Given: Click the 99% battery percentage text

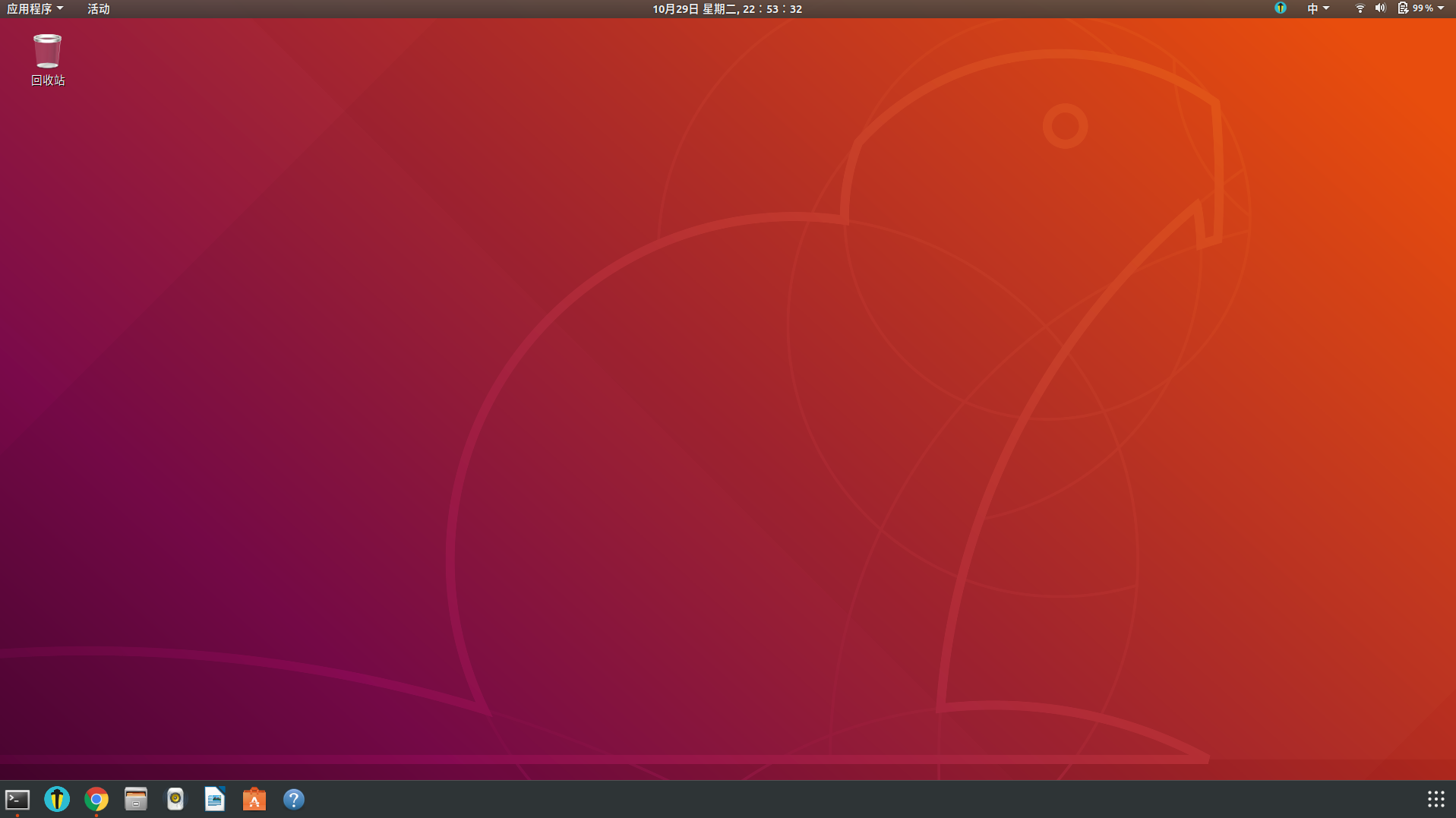Looking at the screenshot, I should click(x=1423, y=8).
